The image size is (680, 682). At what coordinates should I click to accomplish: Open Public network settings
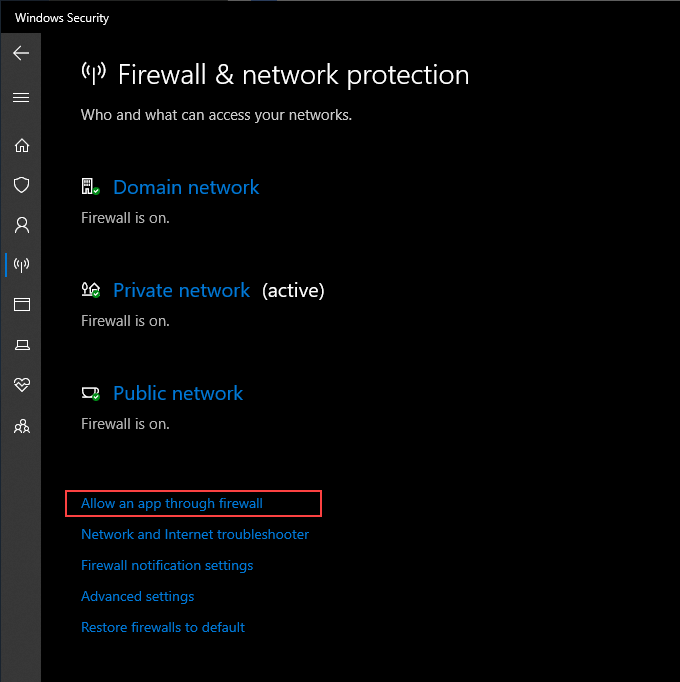[x=178, y=393]
